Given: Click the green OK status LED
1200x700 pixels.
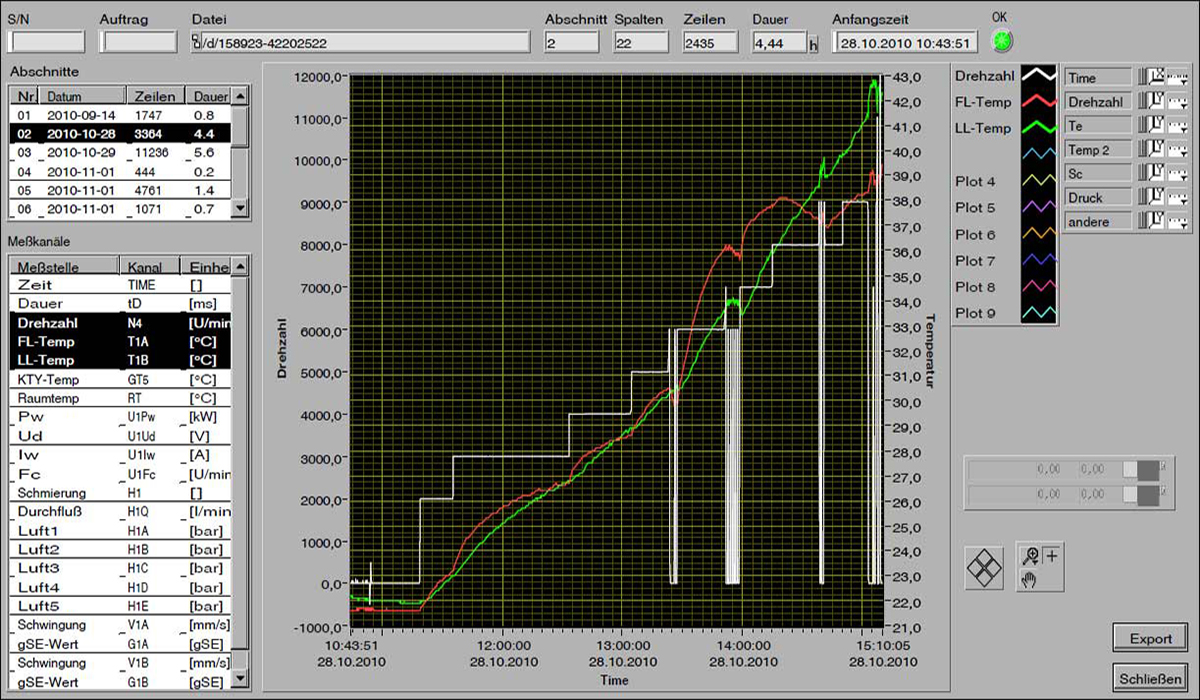Looking at the screenshot, I should pyautogui.click(x=1001, y=41).
